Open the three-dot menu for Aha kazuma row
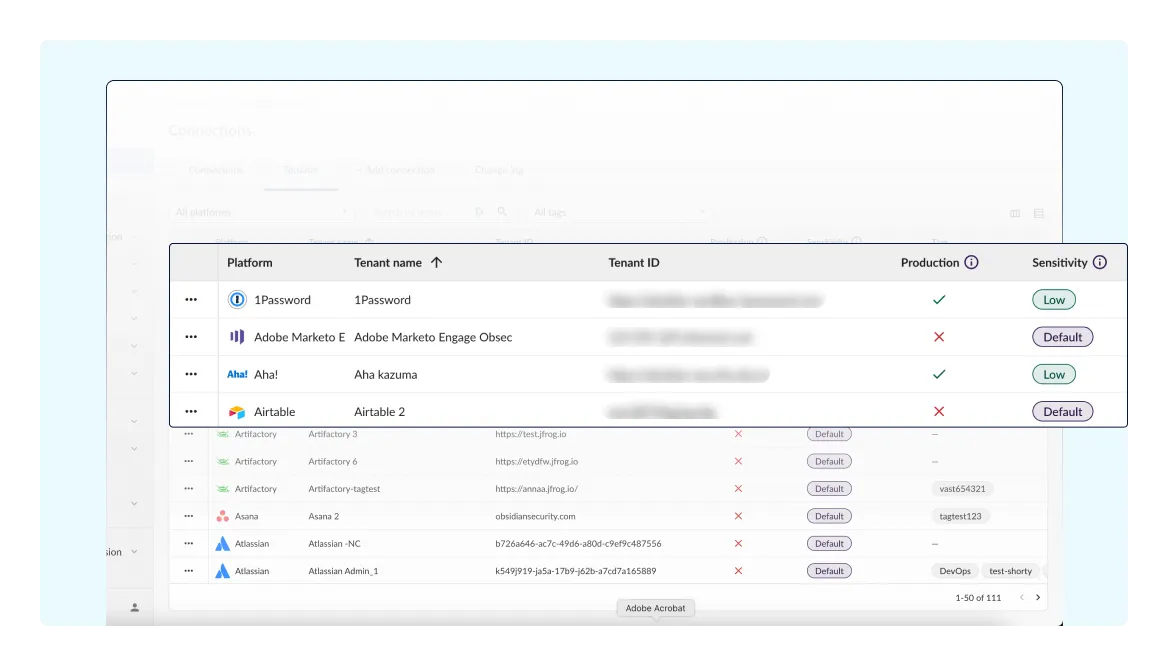 (x=191, y=374)
